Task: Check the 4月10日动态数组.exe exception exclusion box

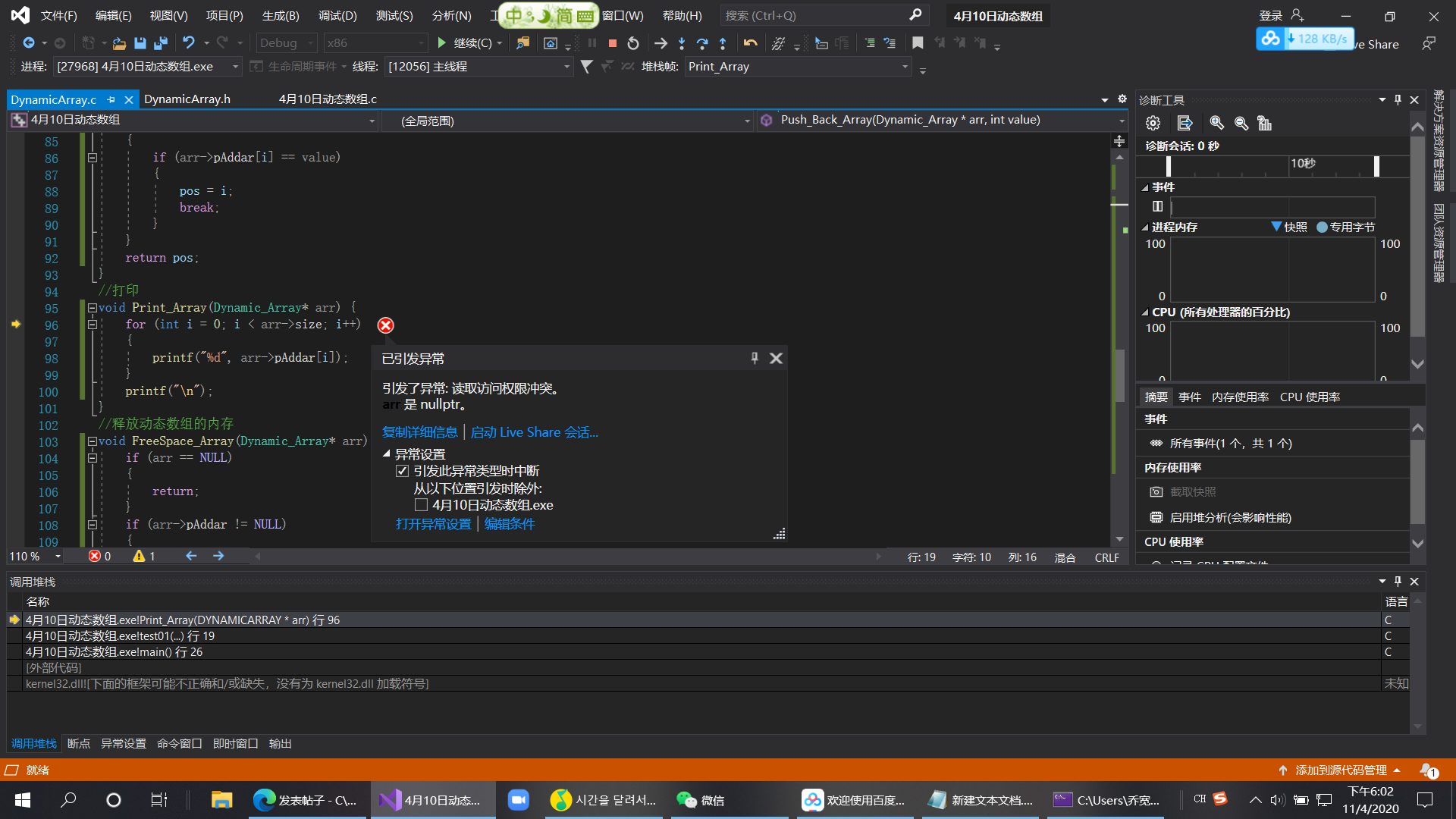Action: point(421,505)
